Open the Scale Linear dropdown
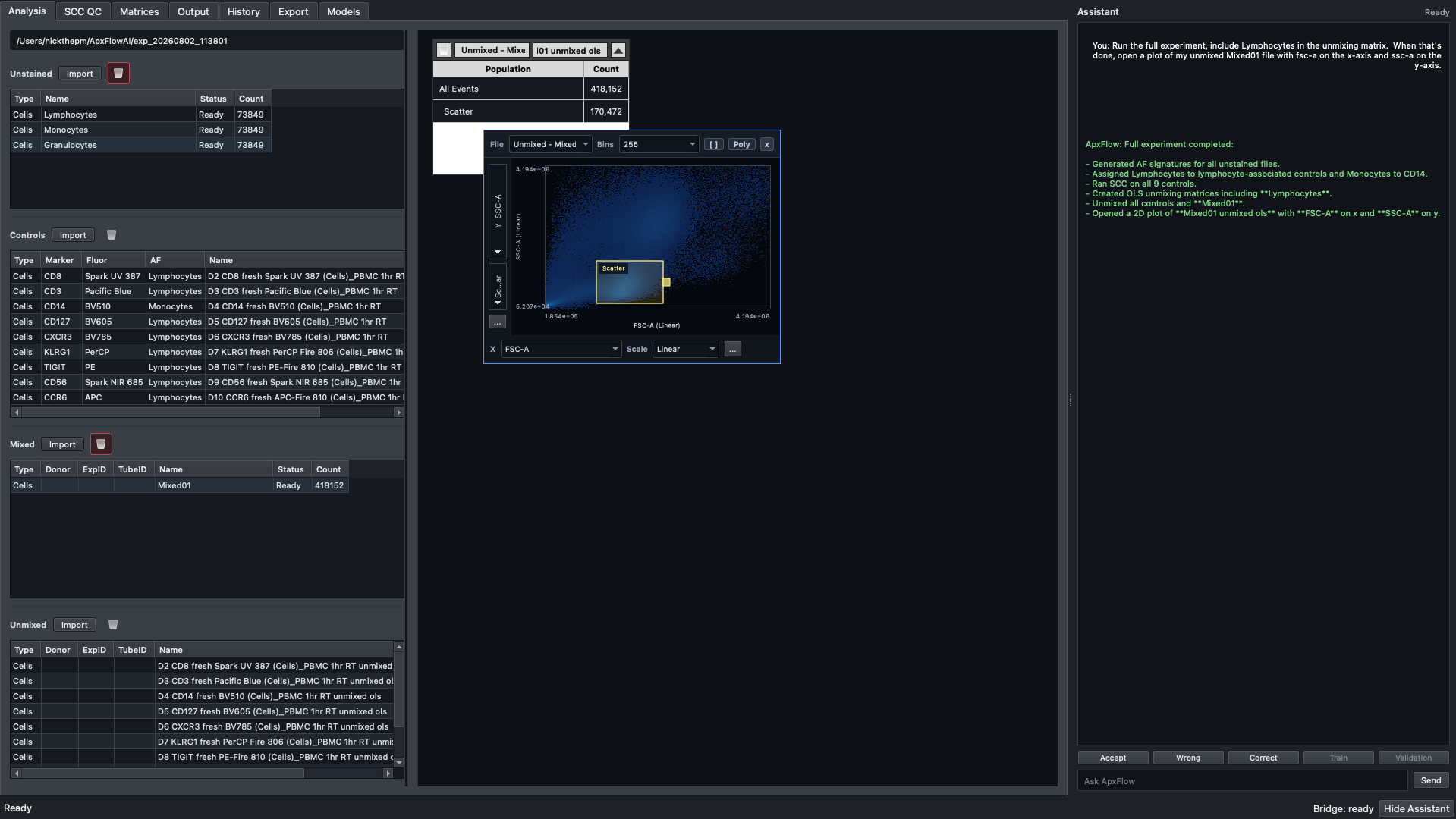 685,349
